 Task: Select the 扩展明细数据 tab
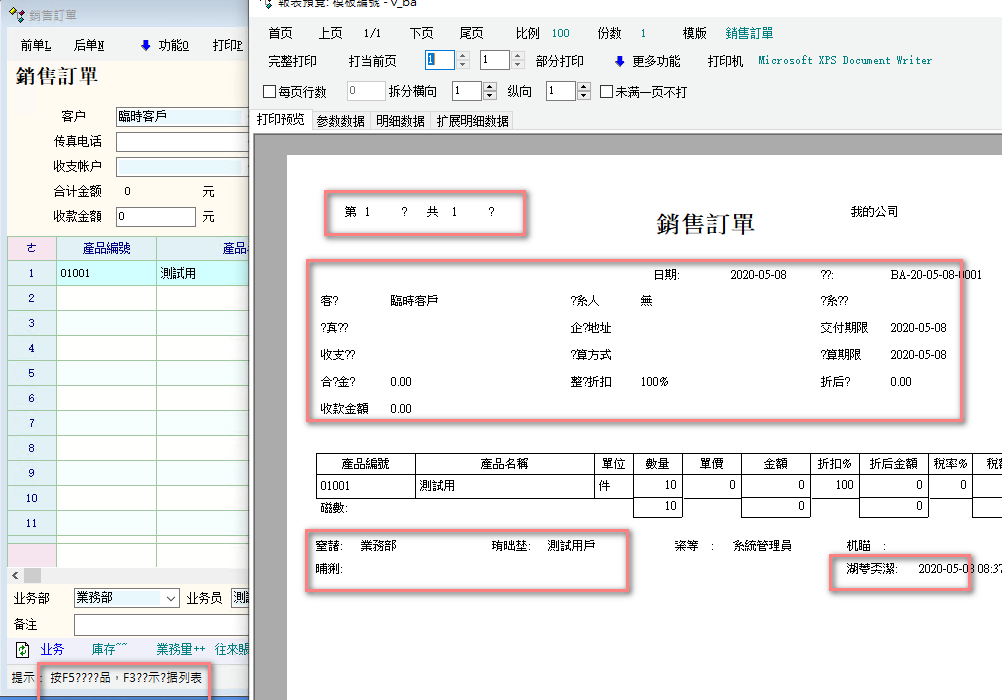[472, 121]
